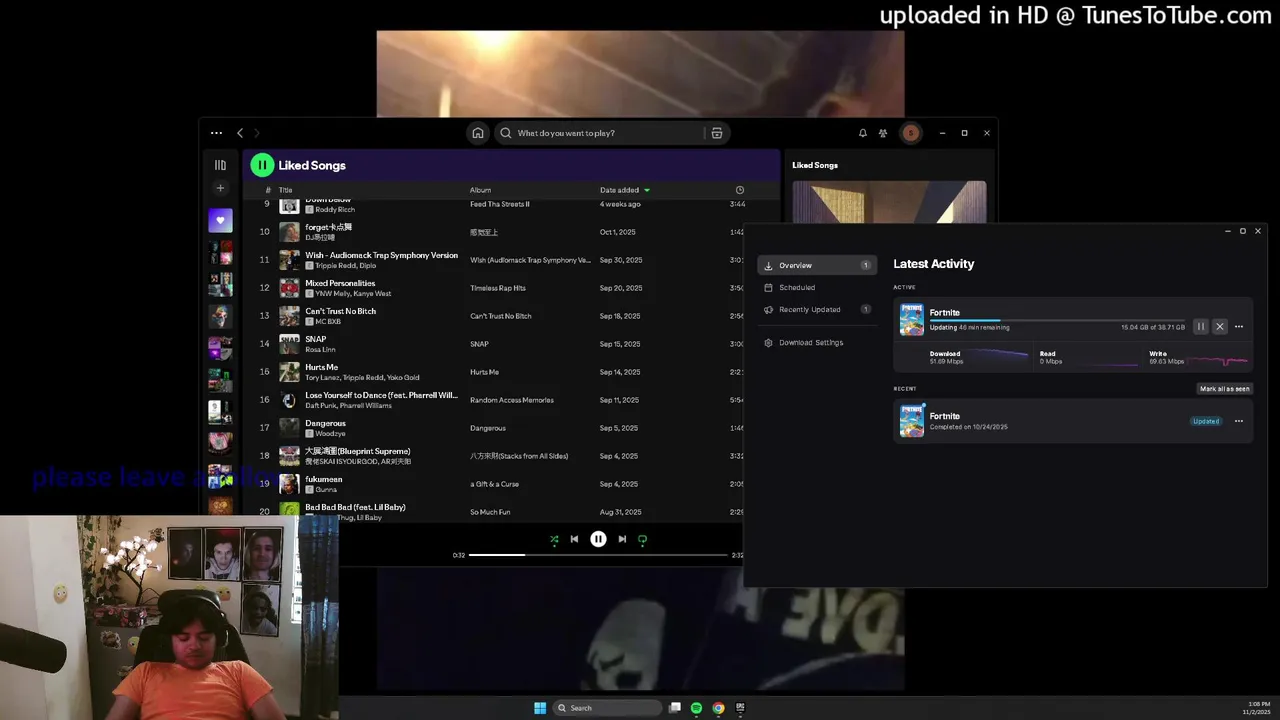The image size is (1280, 720).
Task: Select the Can't Trust No Bitch track
Action: pos(340,311)
